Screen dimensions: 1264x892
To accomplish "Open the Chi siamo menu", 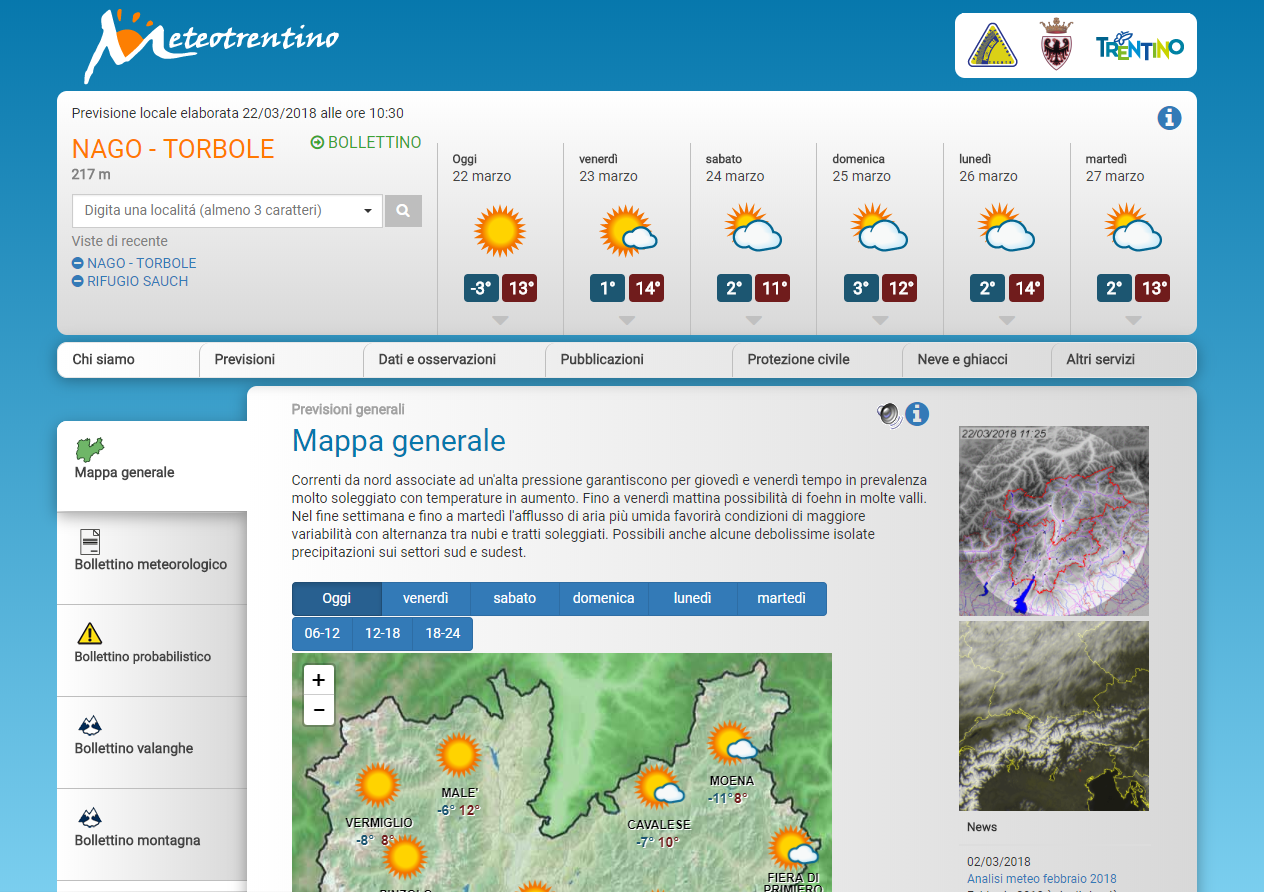I will click(x=128, y=360).
